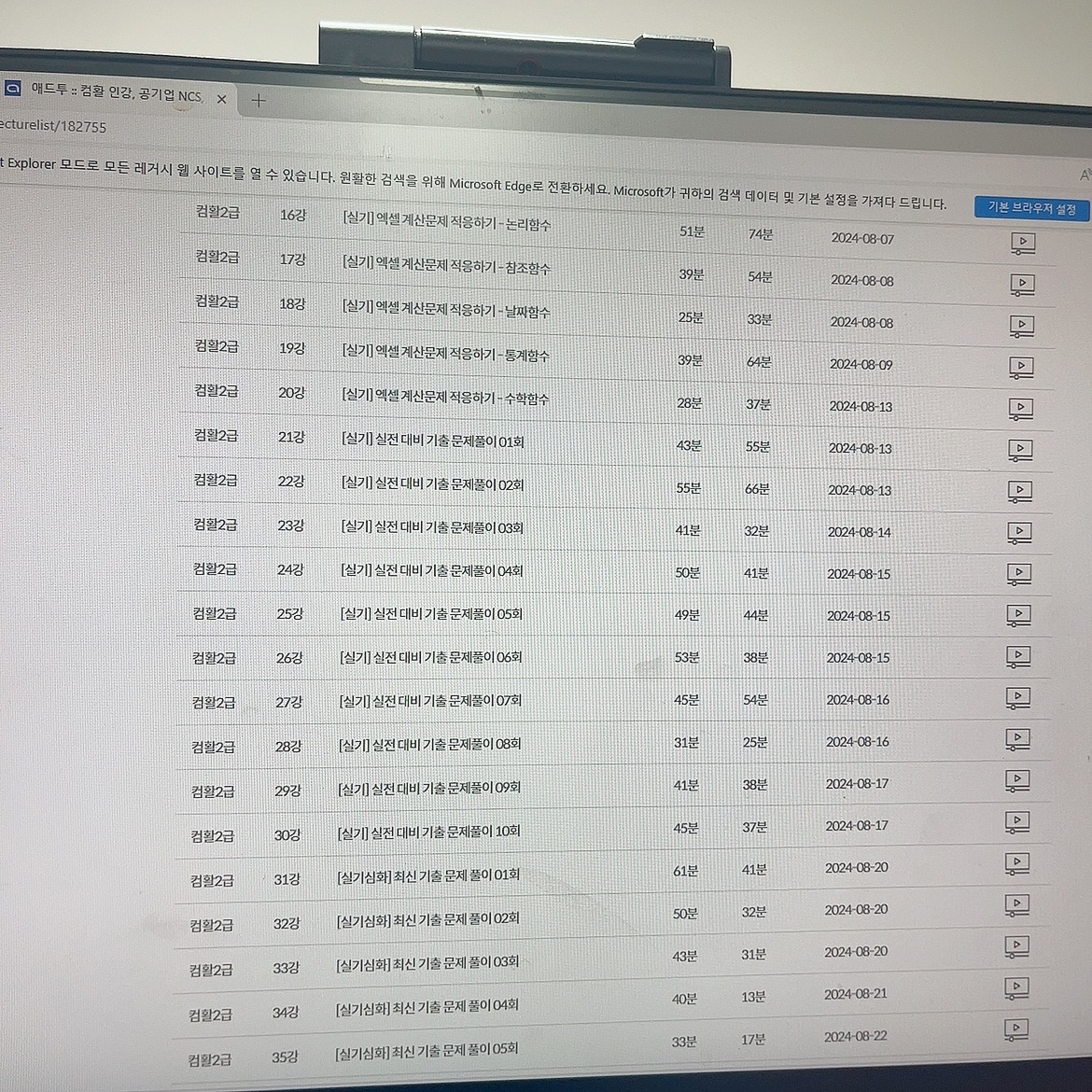
Task: Play lecture 16강 논리함수 video icon
Action: 1023,244
